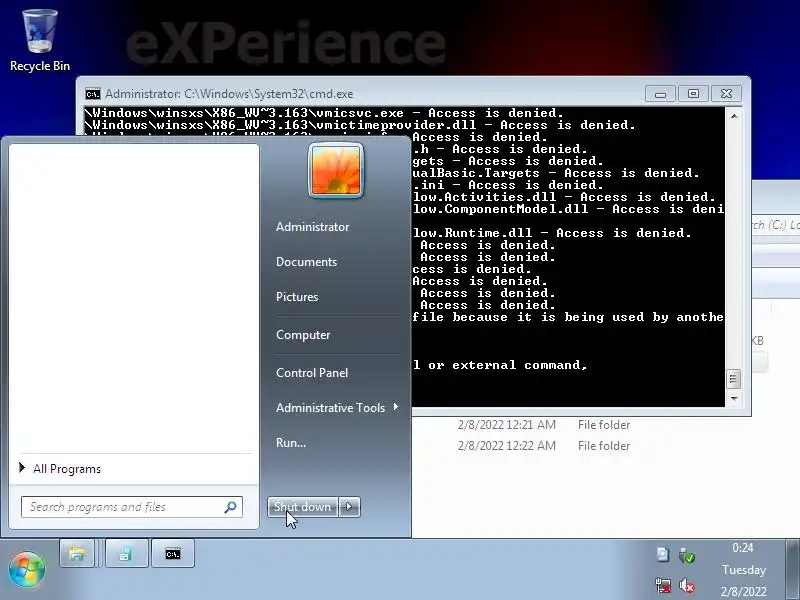Open the network status tray icon
Image resolution: width=800 pixels, height=600 pixels.
(662, 585)
